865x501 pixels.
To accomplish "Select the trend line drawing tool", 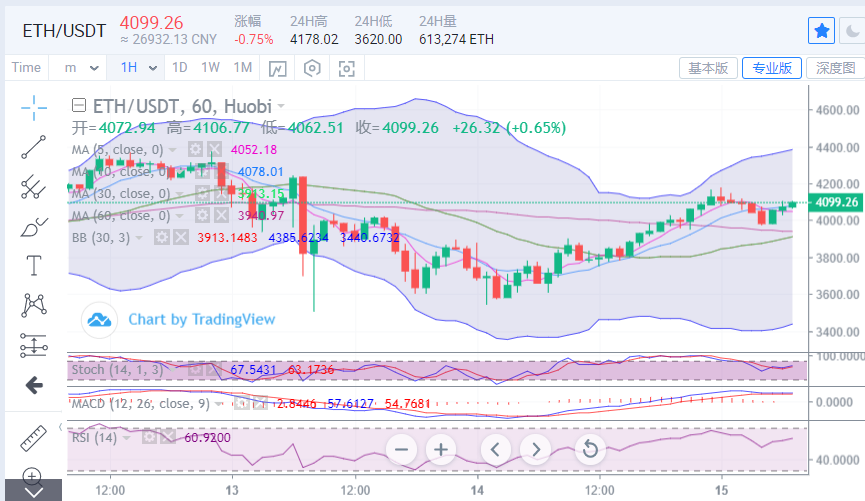I will [34, 147].
